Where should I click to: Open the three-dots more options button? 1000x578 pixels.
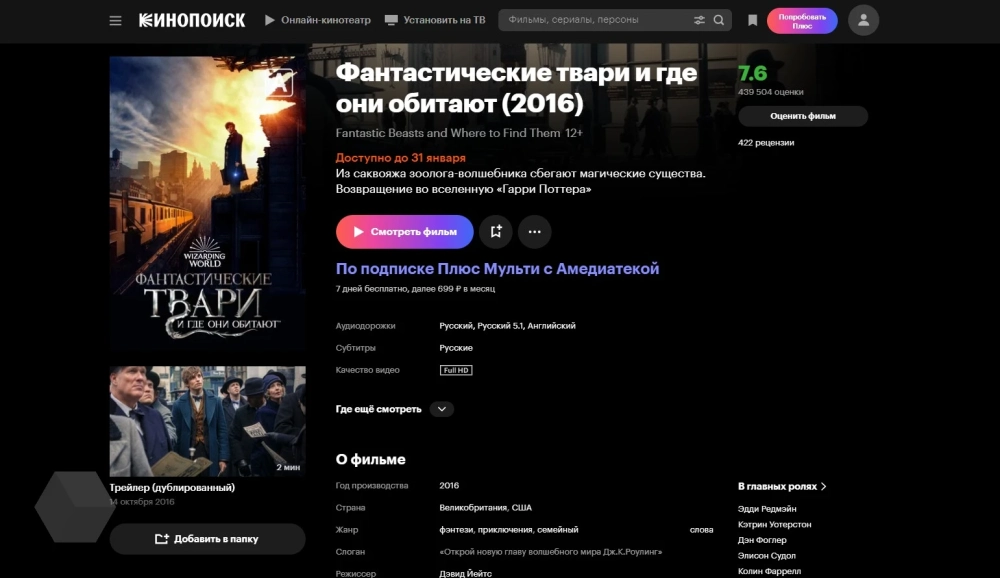point(534,232)
